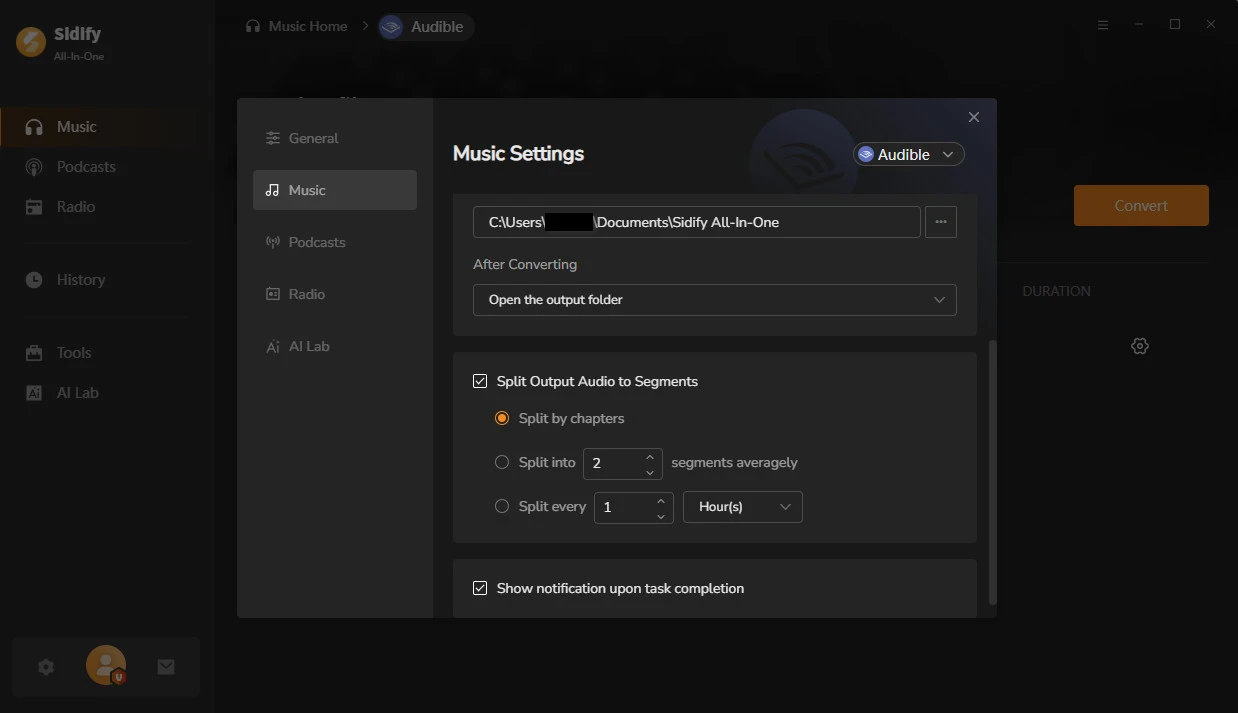Open the user profile avatar
Viewport: 1238px width, 713px height.
tap(106, 665)
